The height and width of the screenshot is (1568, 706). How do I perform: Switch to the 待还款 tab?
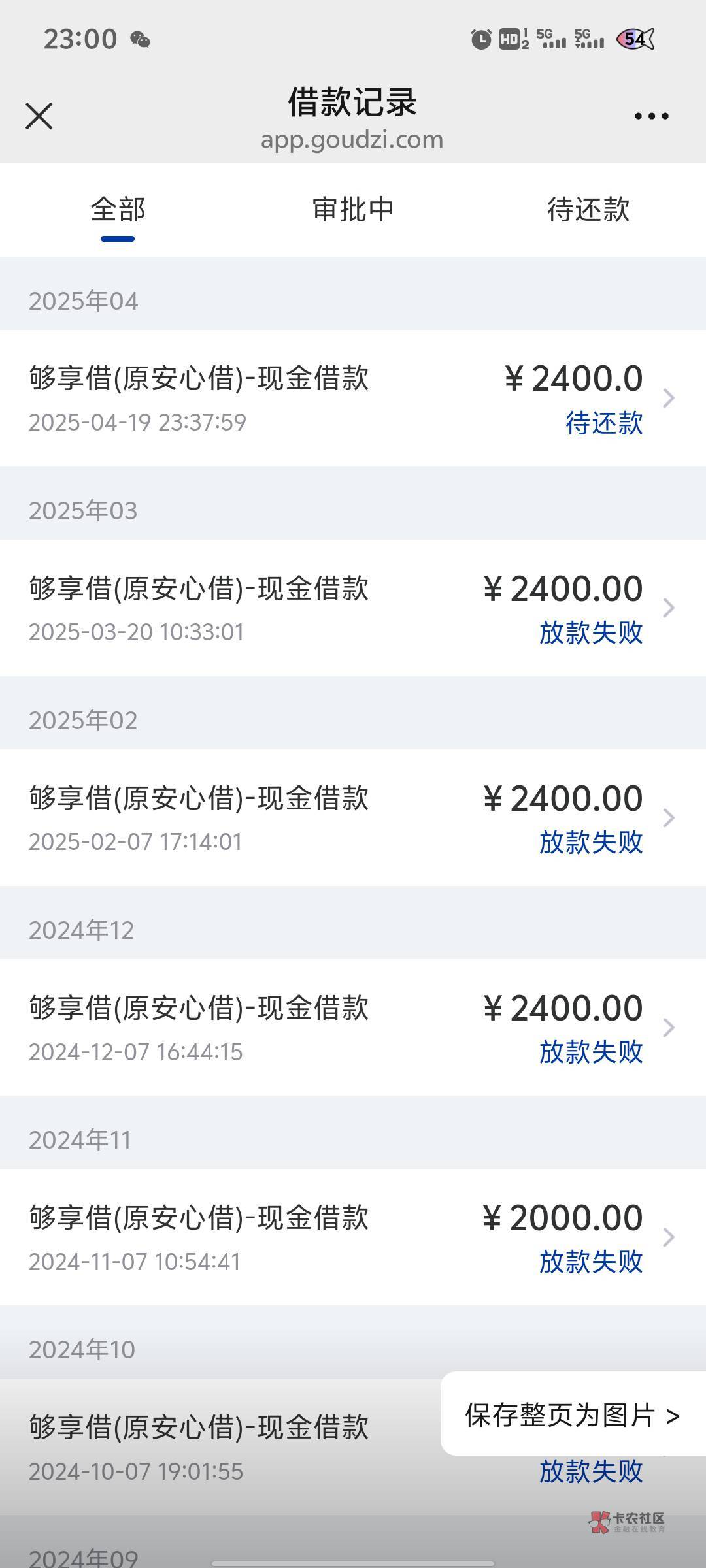588,210
